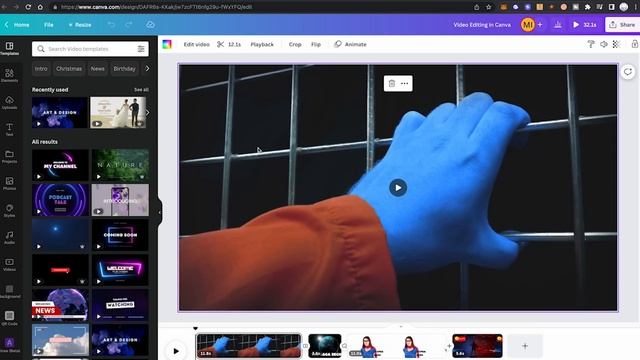Show more category chips arrow
This screenshot has width=640, height=360.
click(x=147, y=69)
